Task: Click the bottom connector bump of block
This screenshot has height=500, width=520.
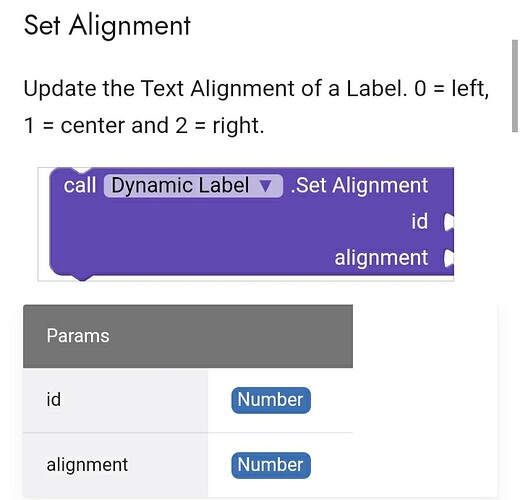Action: coord(82,277)
